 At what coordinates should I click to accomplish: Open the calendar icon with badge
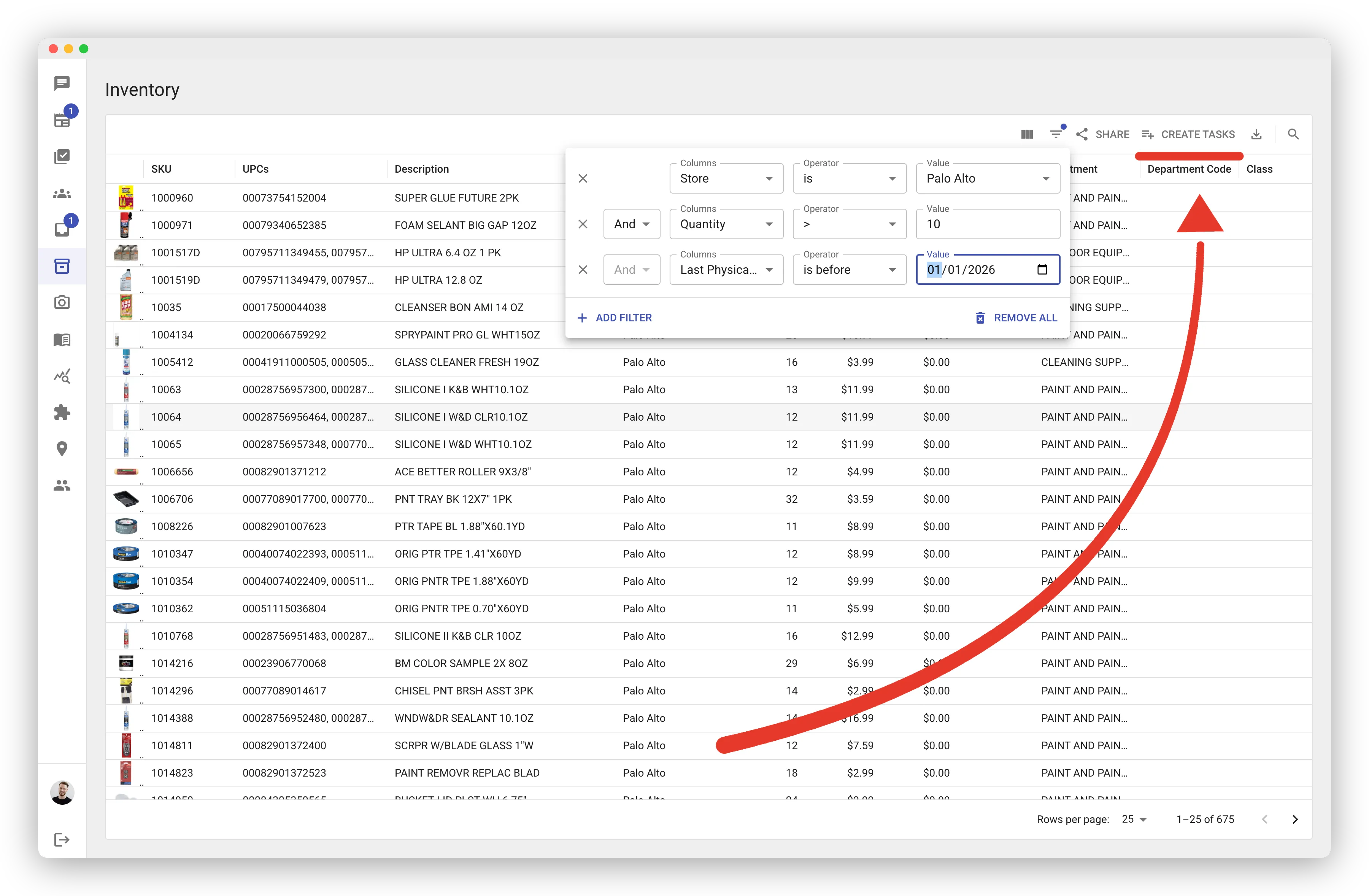point(62,120)
